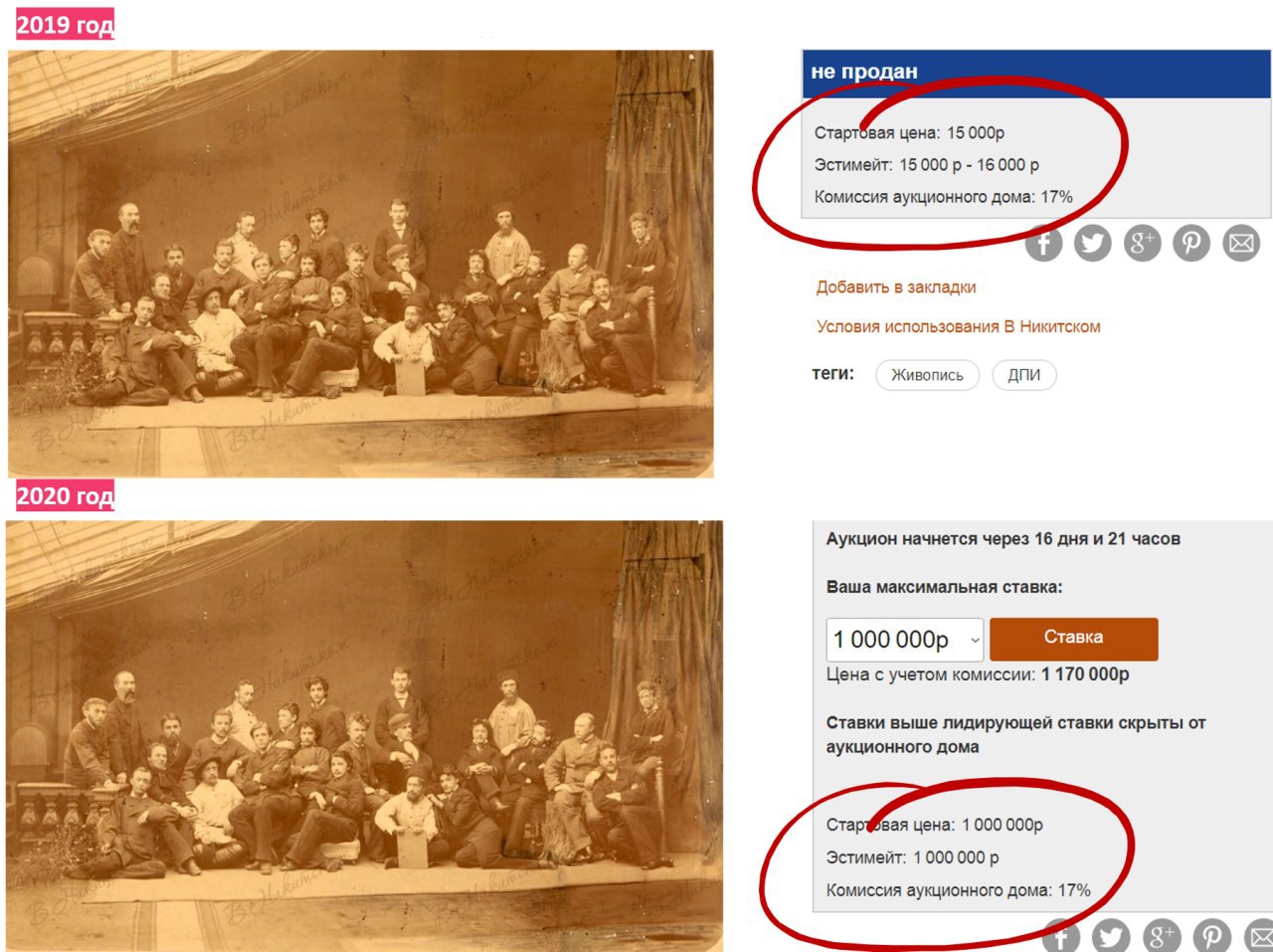Open the maximum bid 1 000 000р dropdown
Screen dimensions: 1273x952
905,640
